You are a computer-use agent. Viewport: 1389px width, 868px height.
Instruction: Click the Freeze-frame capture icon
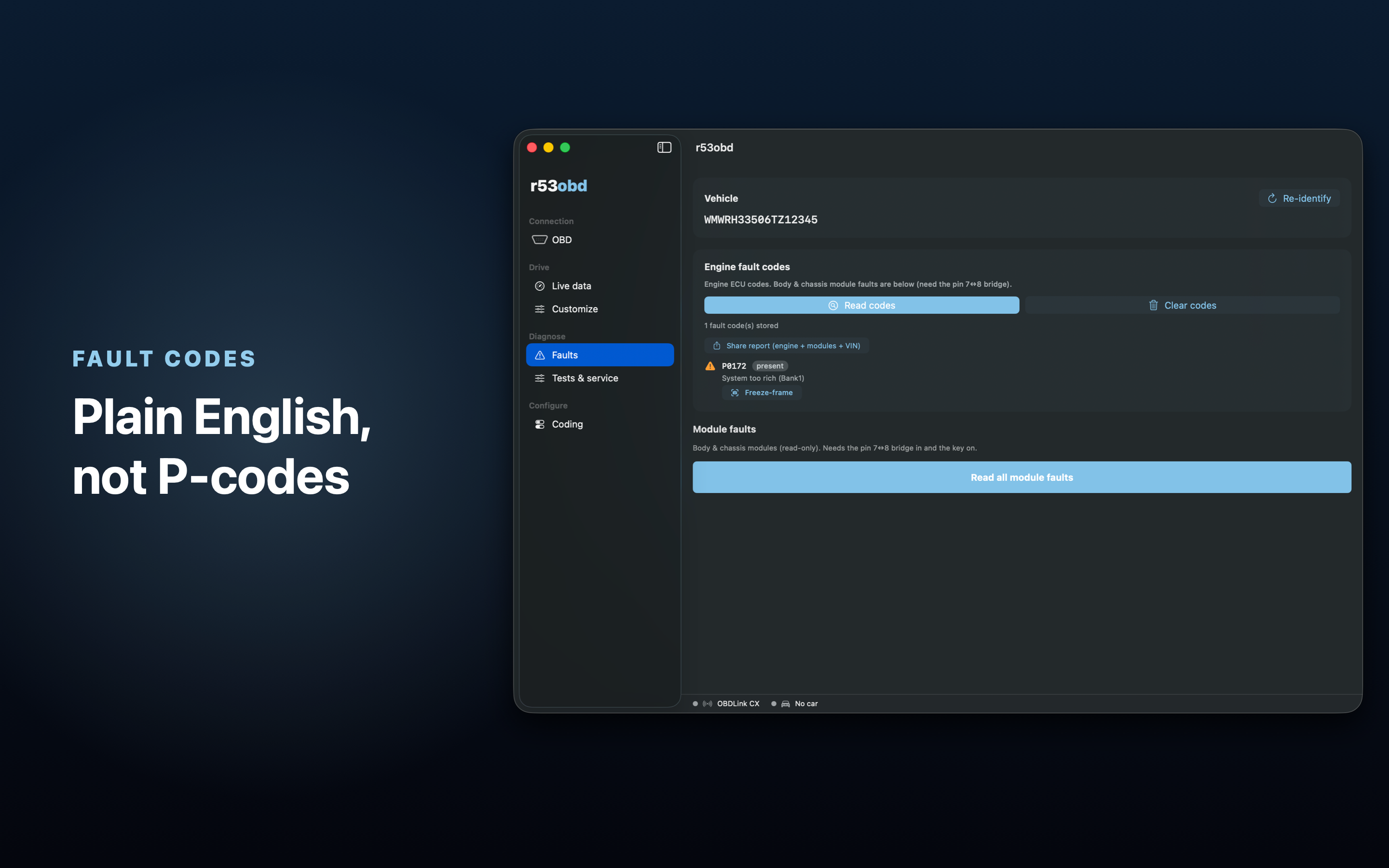coord(735,393)
